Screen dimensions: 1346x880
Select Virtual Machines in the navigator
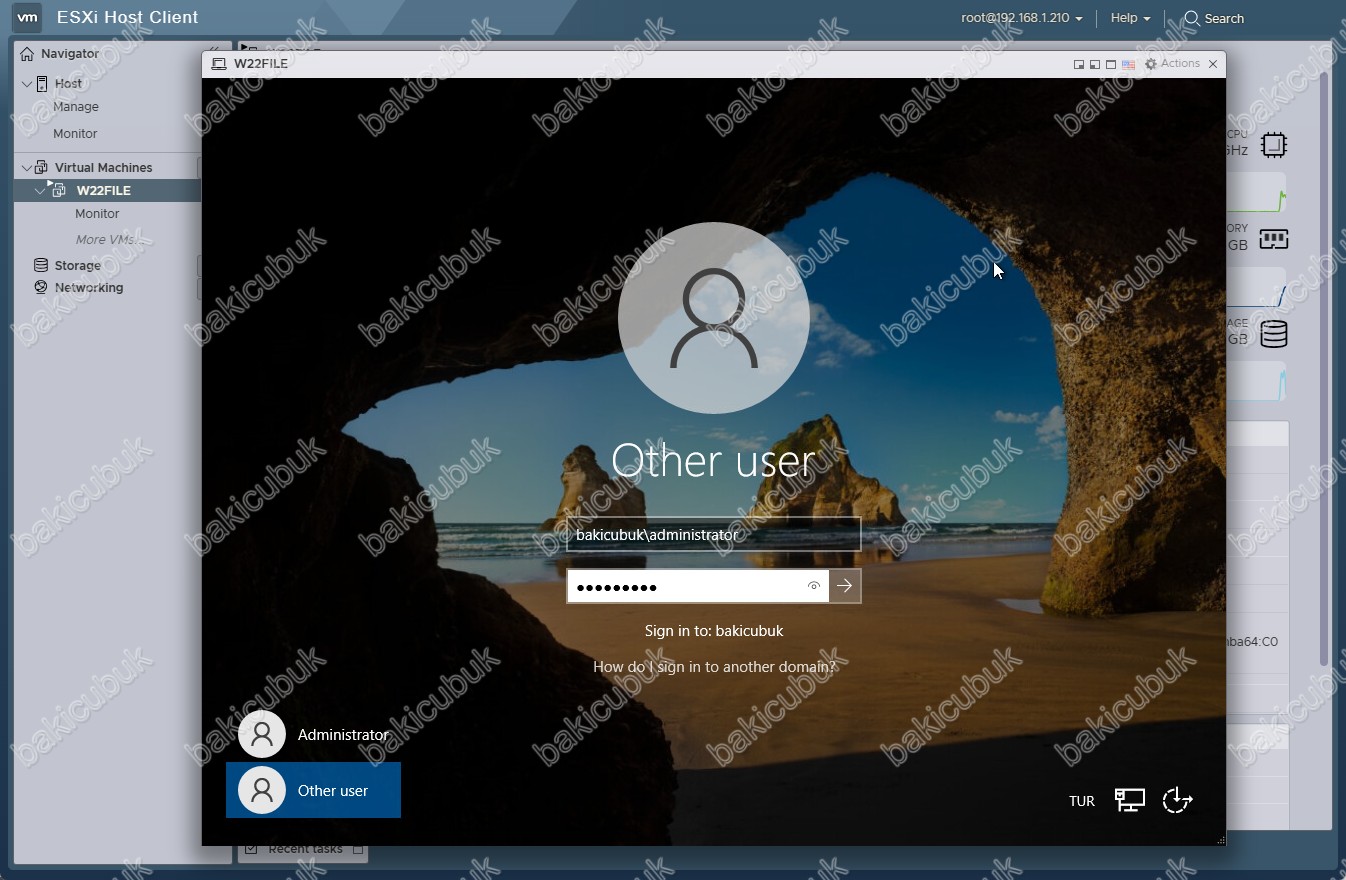pyautogui.click(x=103, y=168)
